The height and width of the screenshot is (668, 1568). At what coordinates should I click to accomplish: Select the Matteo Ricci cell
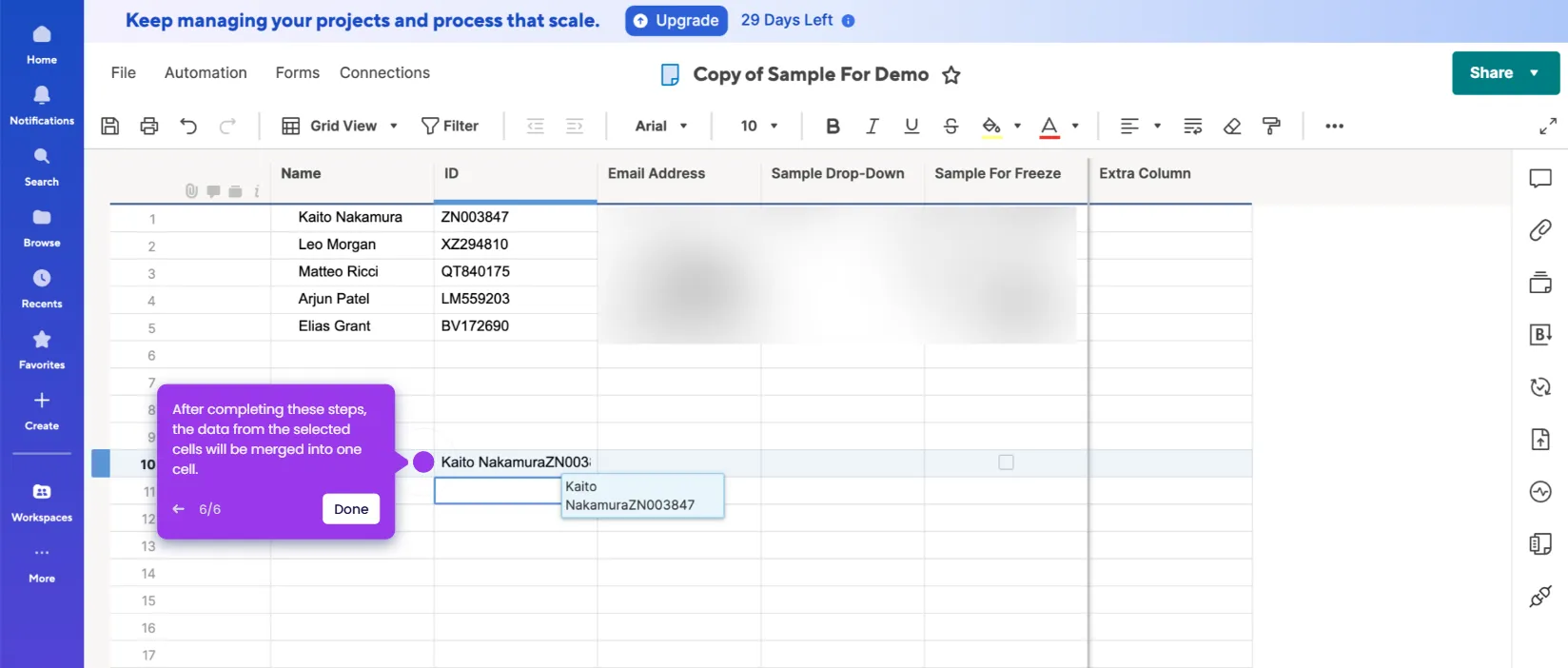[352, 272]
